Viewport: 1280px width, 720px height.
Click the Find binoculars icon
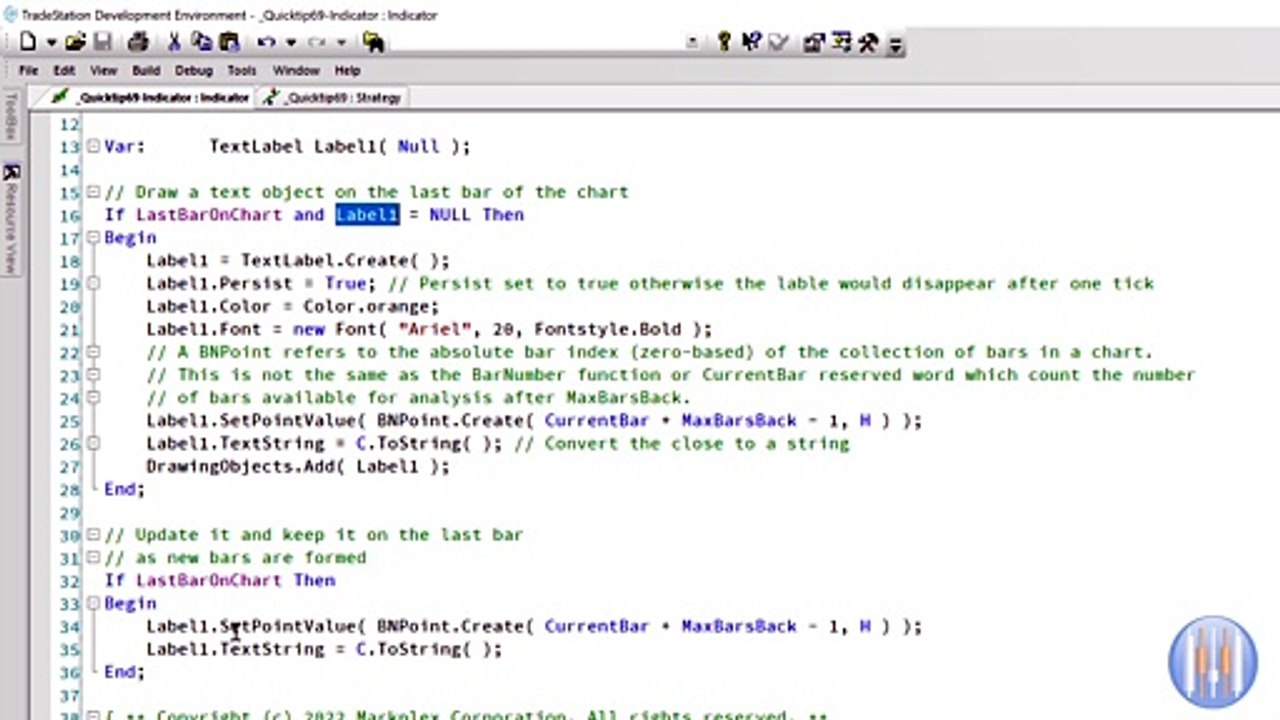(x=373, y=42)
